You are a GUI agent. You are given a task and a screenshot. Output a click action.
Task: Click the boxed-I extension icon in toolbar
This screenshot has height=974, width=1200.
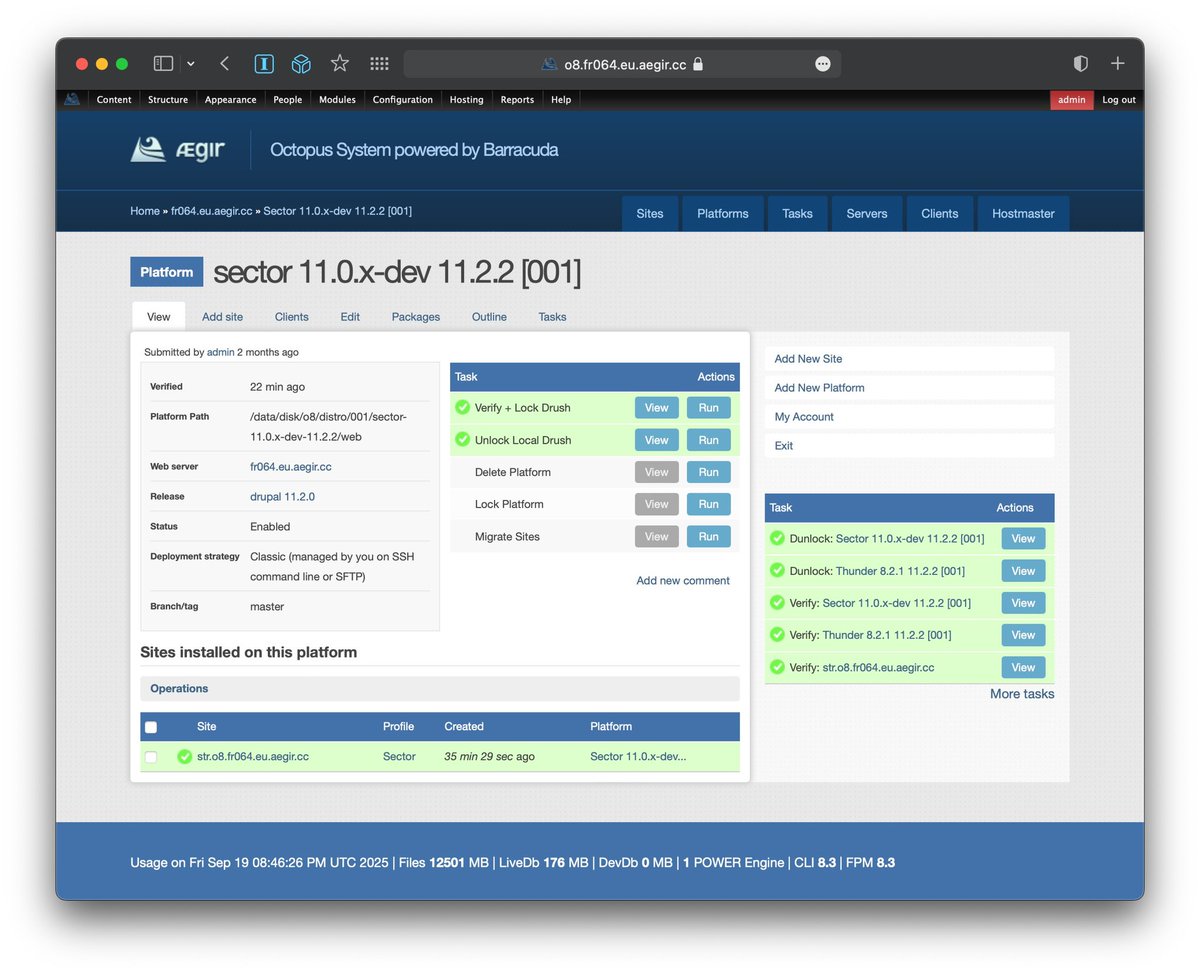click(x=264, y=63)
